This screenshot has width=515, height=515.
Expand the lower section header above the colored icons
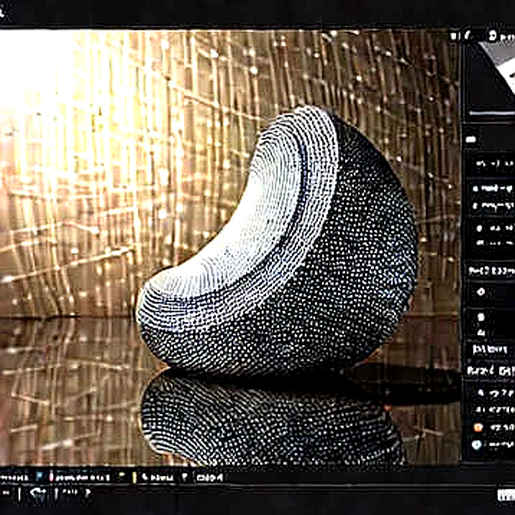pos(492,370)
